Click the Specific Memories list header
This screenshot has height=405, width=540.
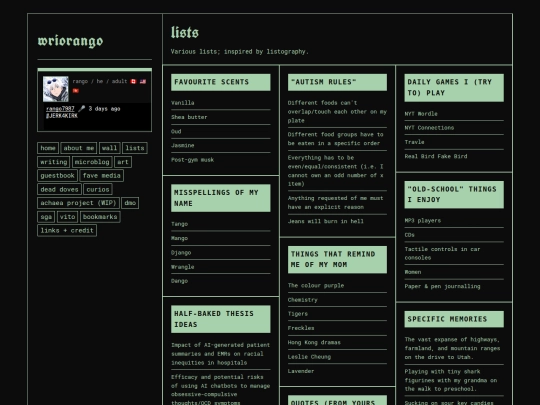coord(454,319)
